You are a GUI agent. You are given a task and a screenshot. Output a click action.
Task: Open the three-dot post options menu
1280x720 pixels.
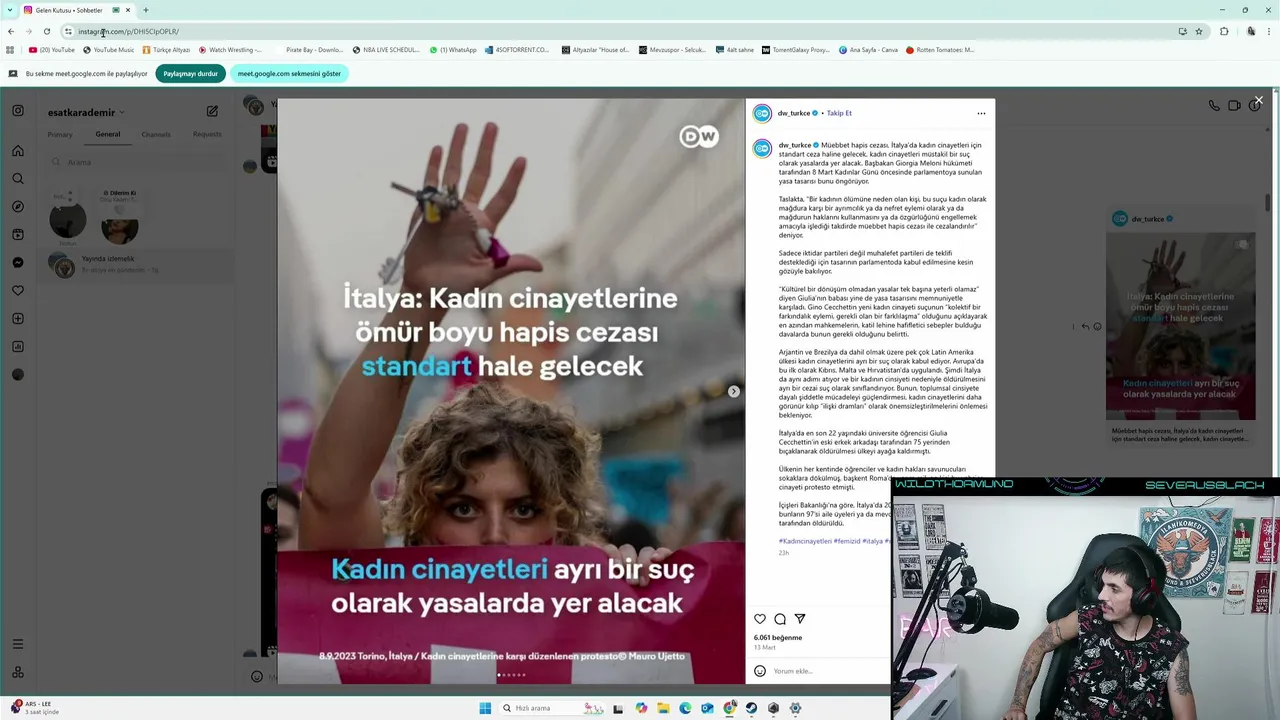pos(981,113)
